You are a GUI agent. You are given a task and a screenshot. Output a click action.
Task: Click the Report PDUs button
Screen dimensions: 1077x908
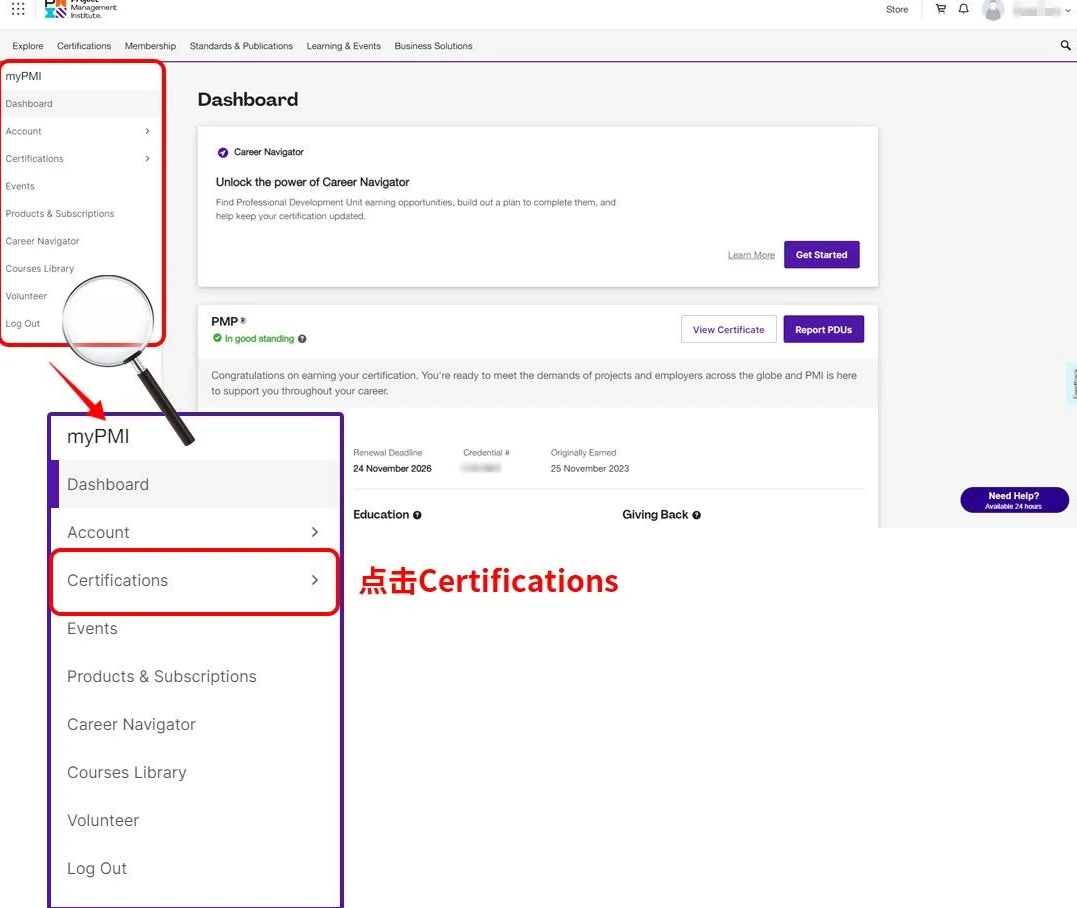point(824,330)
